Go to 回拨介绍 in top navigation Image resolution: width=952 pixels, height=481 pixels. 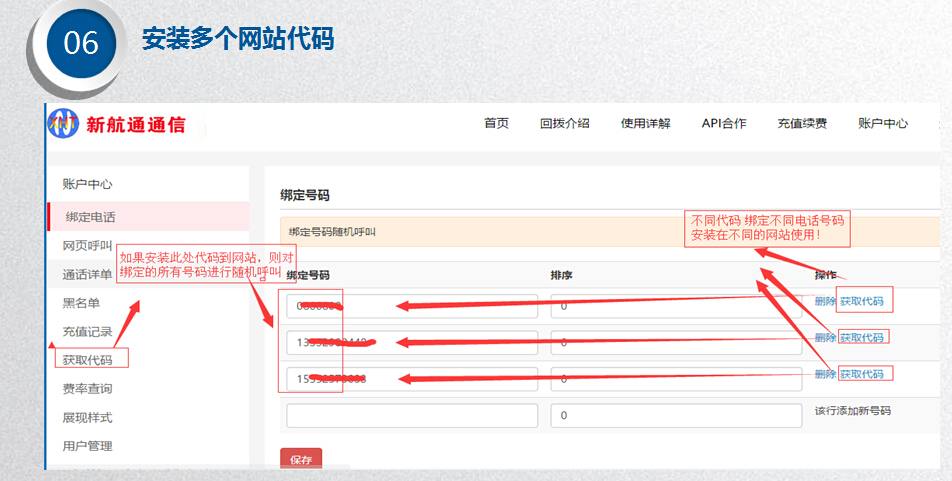click(x=564, y=124)
